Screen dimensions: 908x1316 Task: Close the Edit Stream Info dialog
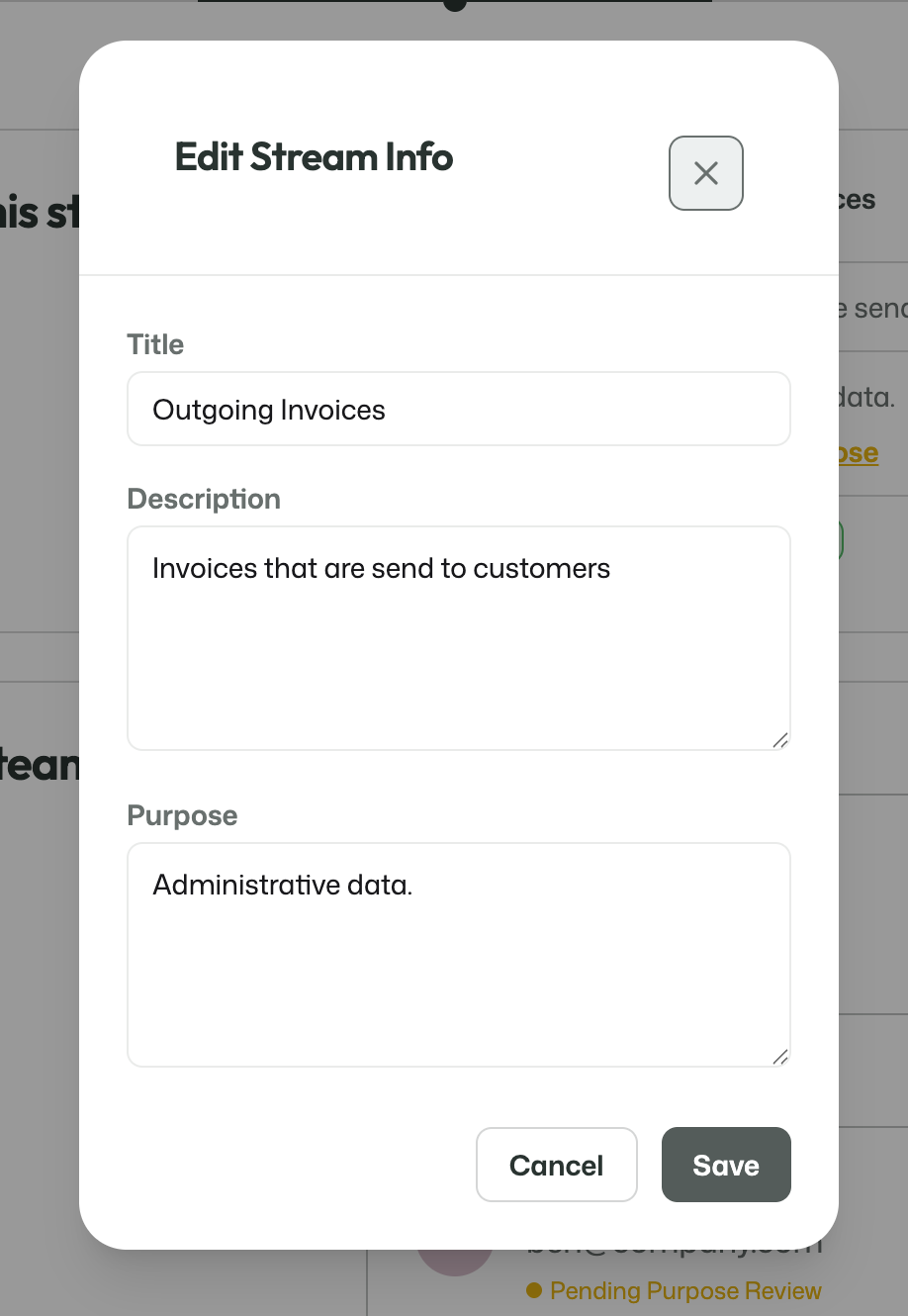(705, 173)
